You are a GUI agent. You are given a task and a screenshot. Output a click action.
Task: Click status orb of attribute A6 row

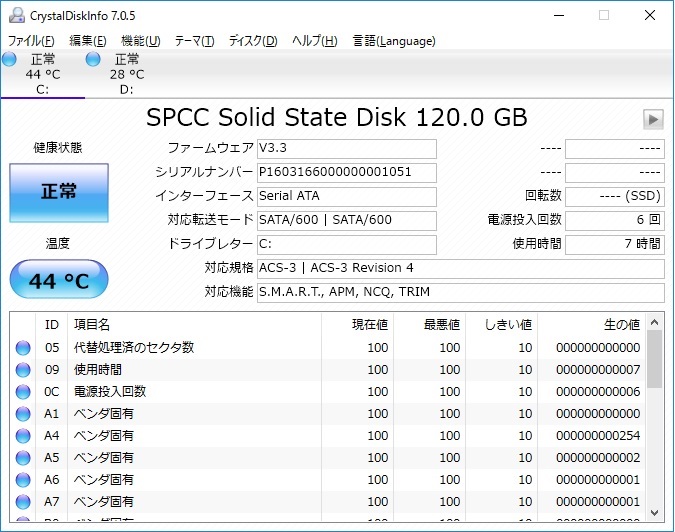point(23,479)
